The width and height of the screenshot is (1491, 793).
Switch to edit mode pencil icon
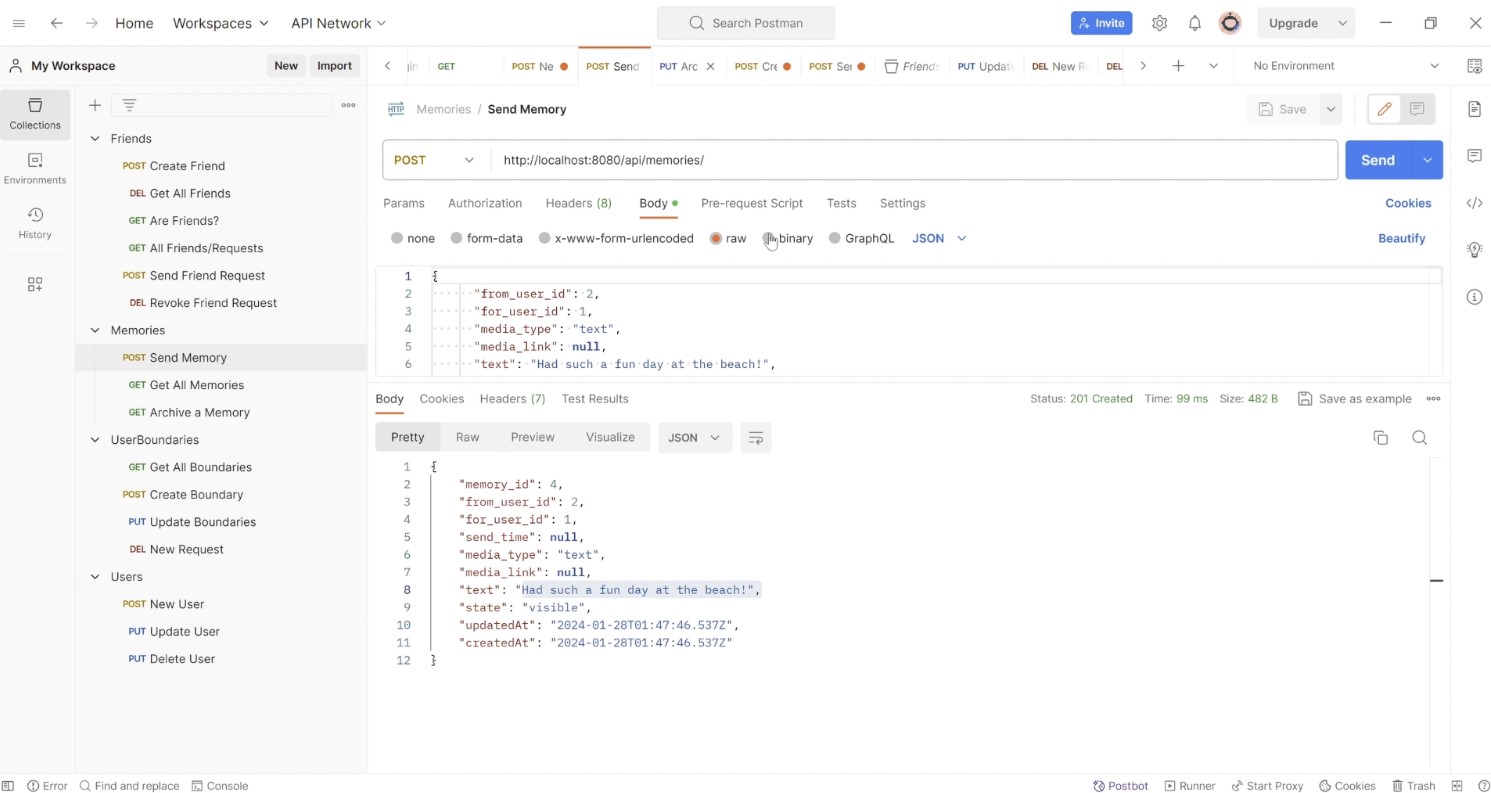1384,109
